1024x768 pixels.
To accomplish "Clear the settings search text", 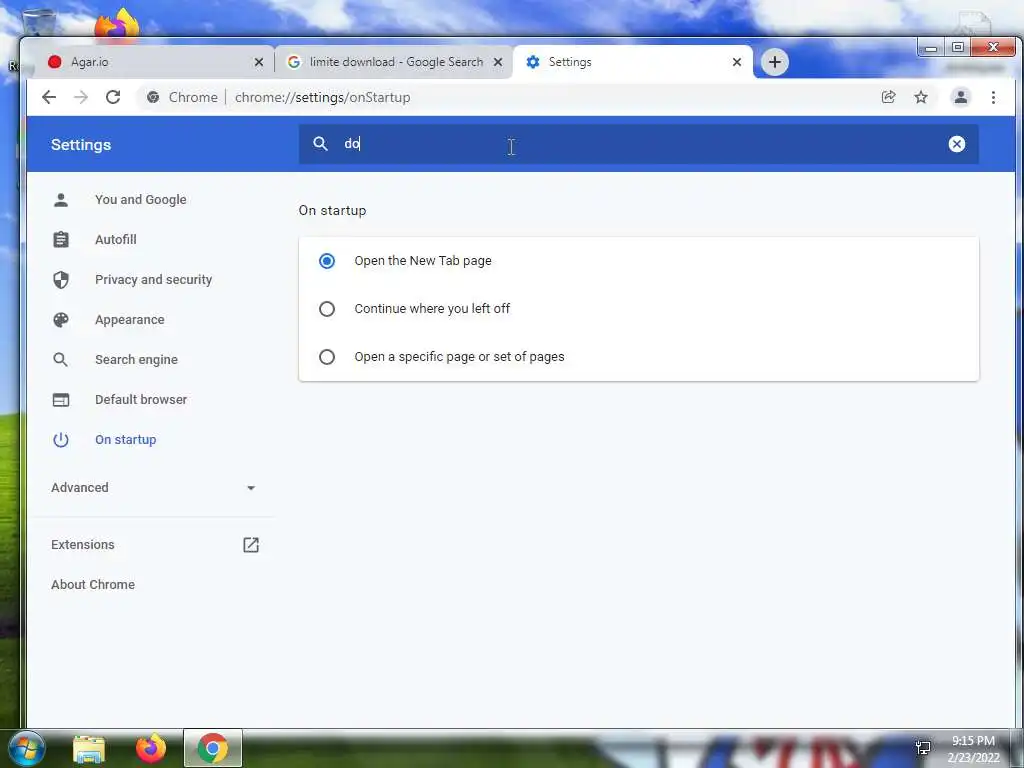I will [957, 144].
